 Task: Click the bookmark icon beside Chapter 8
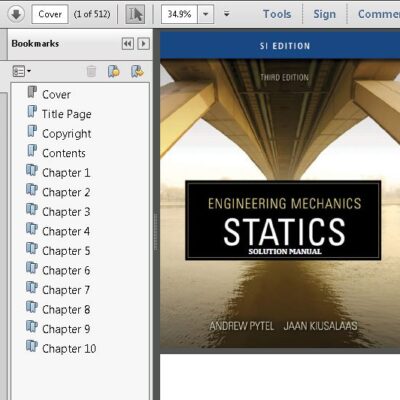pyautogui.click(x=32, y=307)
